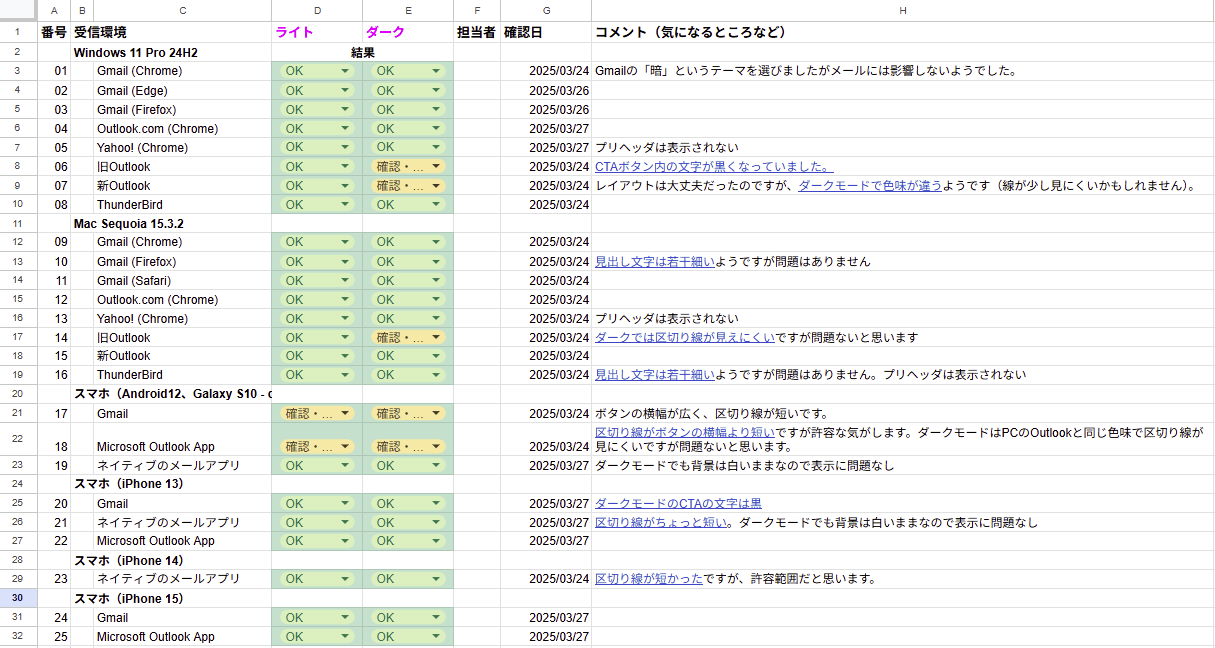Select column D by its header letter
Image resolution: width=1215 pixels, height=648 pixels.
click(317, 10)
